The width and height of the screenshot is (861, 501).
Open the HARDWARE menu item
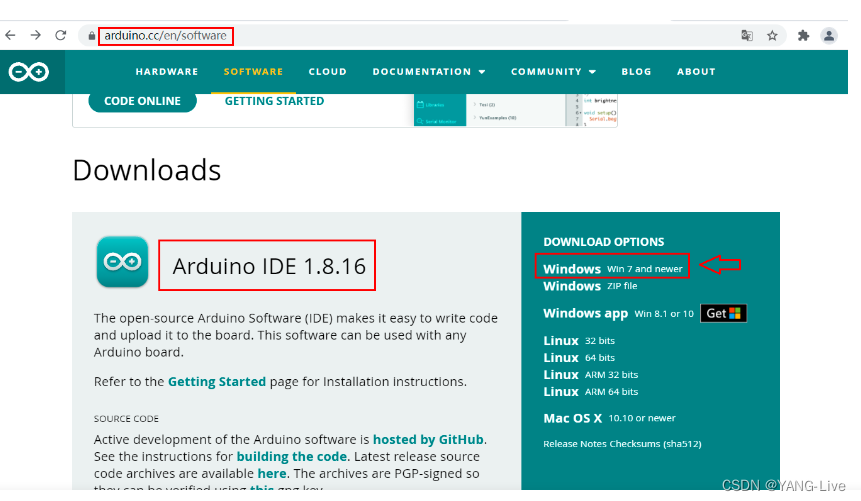coord(167,71)
